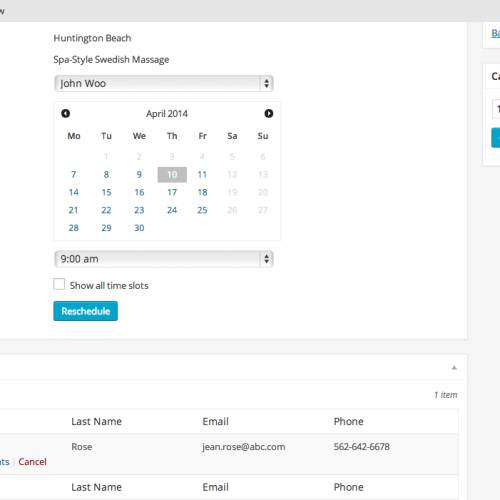Click the Spa-Style Swedish Massage text
500x500 pixels.
click(111, 60)
